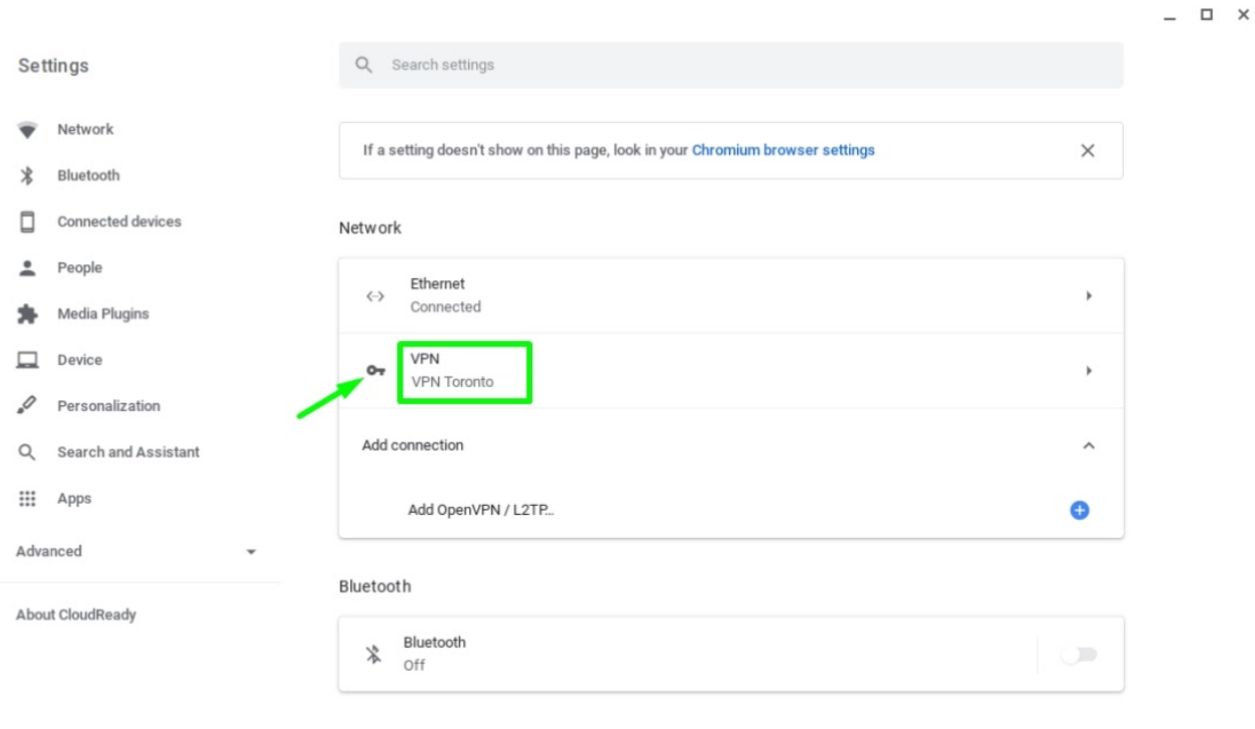Click the Connected devices phone icon

[x=27, y=222]
